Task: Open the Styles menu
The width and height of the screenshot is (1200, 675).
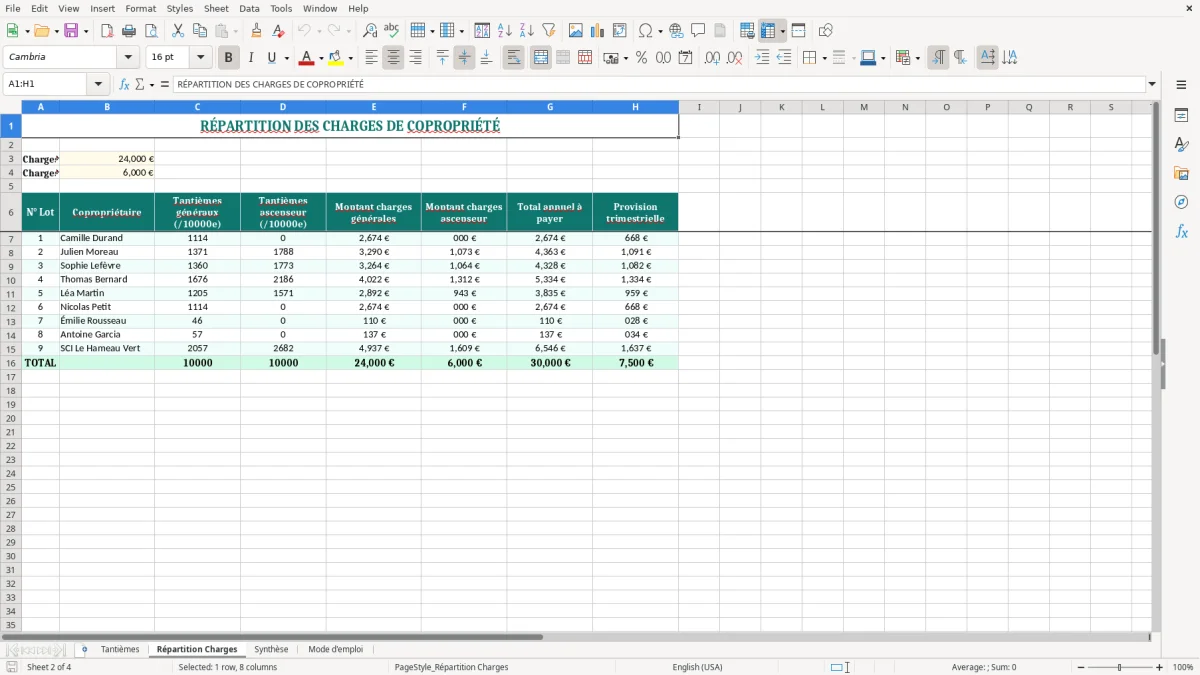Action: [180, 8]
